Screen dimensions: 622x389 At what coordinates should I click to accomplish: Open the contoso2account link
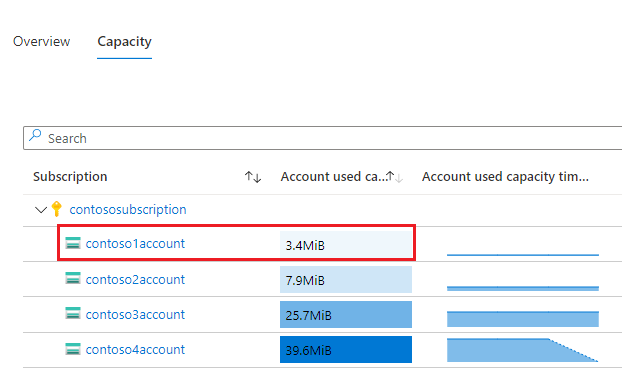[135, 280]
